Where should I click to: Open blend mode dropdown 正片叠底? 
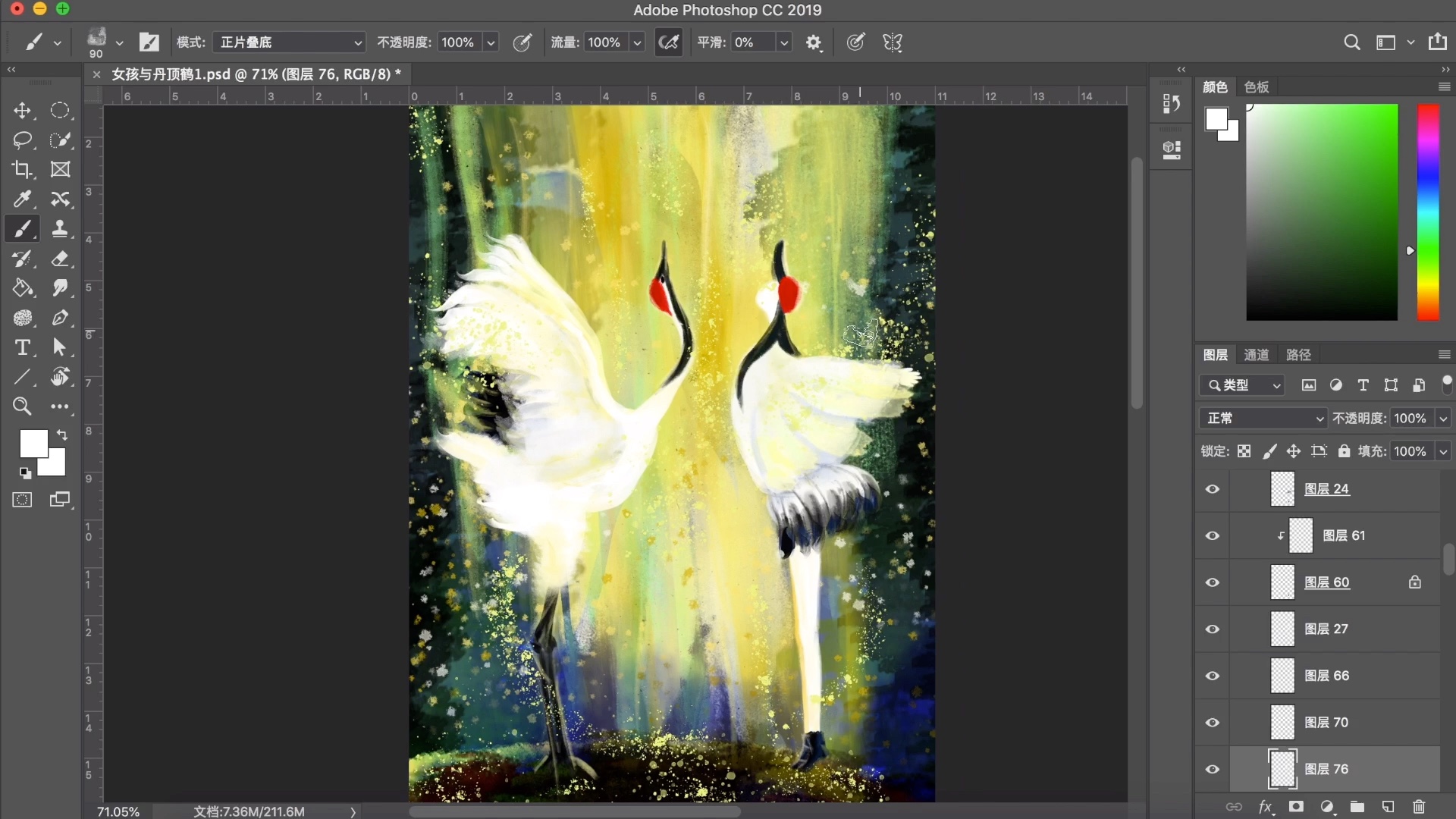pos(289,42)
